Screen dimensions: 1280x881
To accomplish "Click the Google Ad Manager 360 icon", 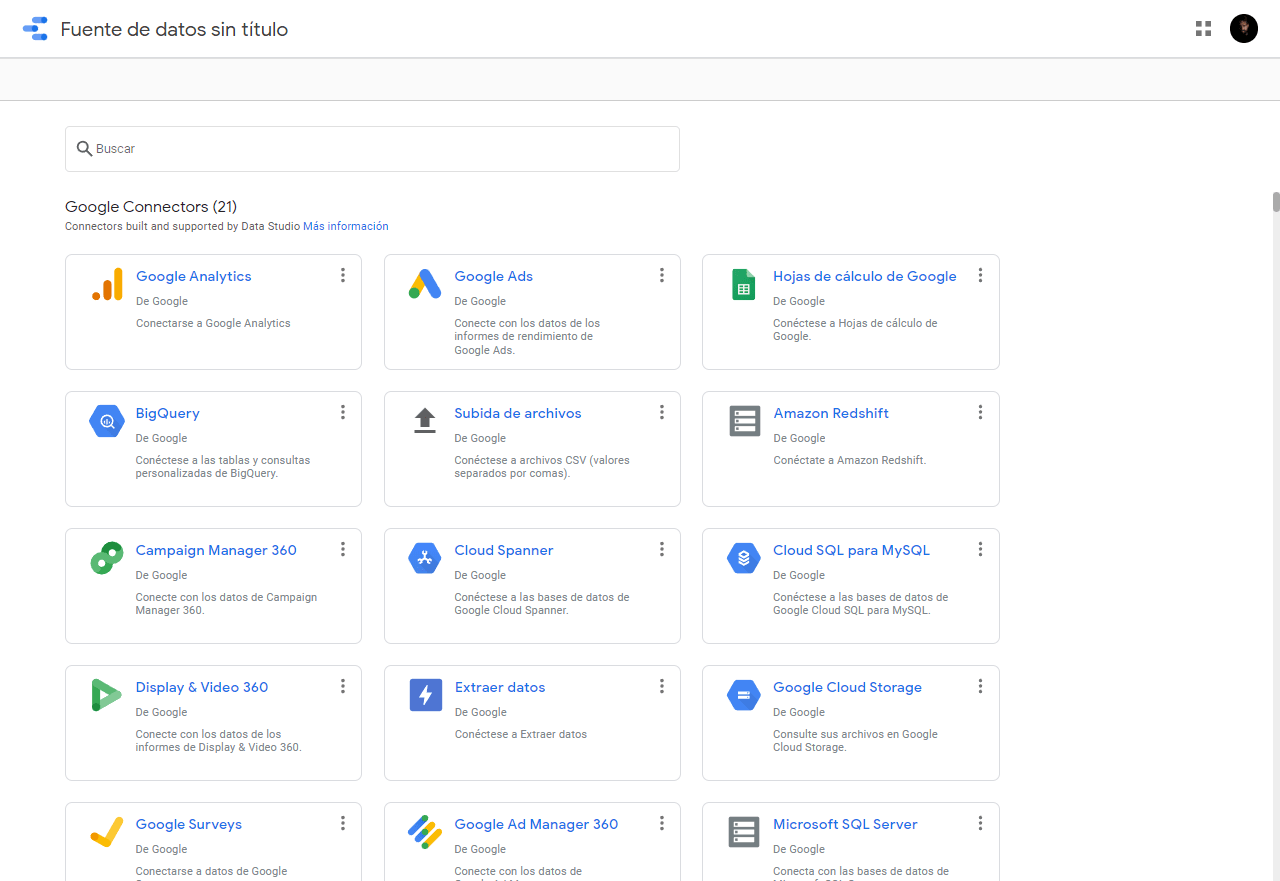I will 425,832.
